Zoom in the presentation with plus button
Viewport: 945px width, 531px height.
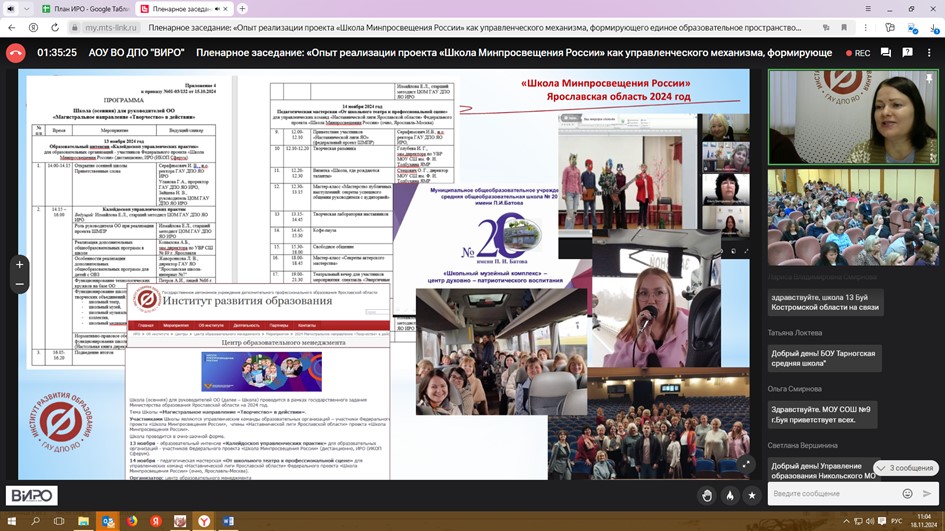pos(19,265)
